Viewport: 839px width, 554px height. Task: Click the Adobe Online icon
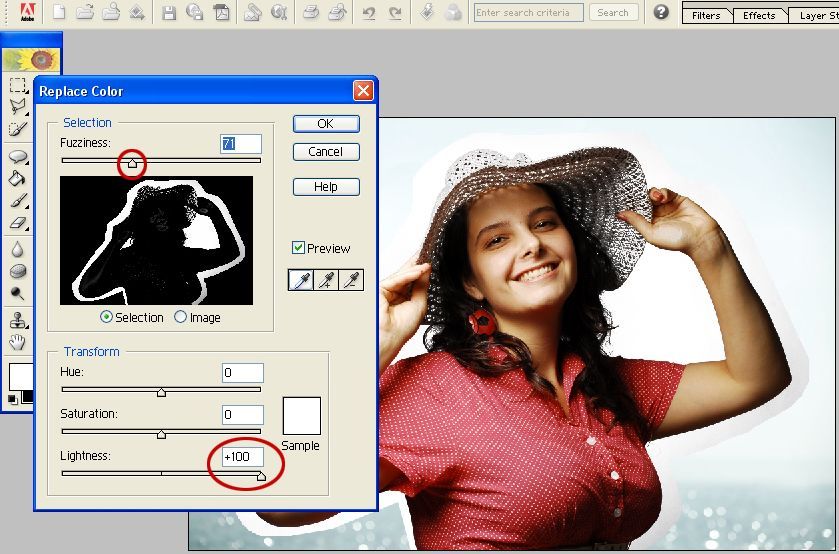(x=27, y=12)
